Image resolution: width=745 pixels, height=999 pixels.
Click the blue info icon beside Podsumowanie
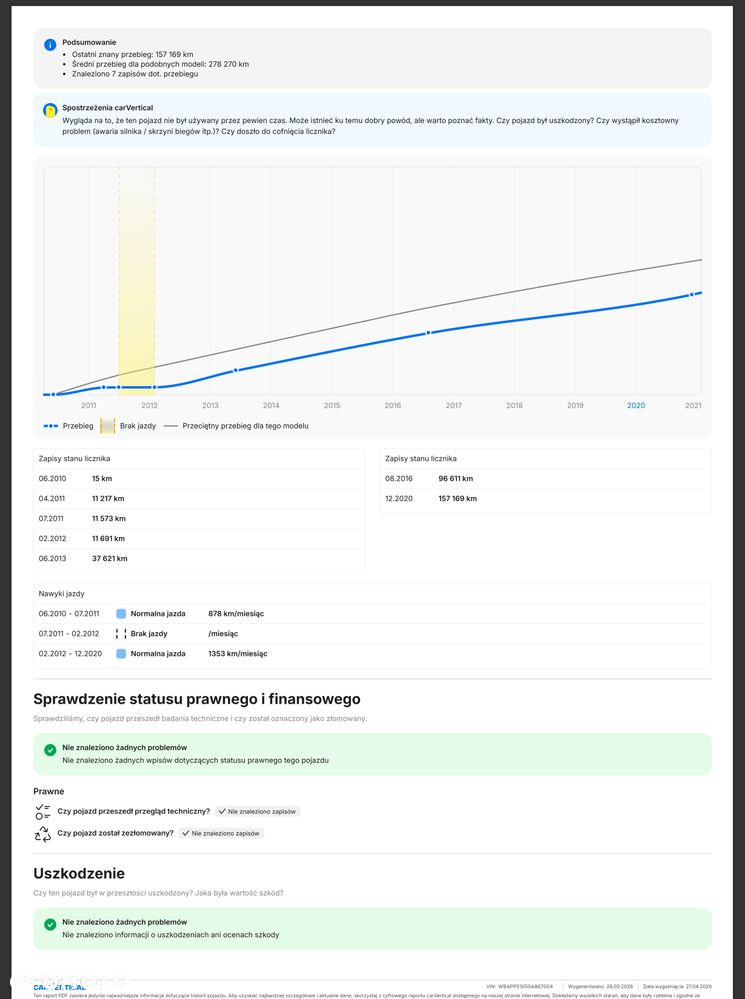pyautogui.click(x=50, y=45)
